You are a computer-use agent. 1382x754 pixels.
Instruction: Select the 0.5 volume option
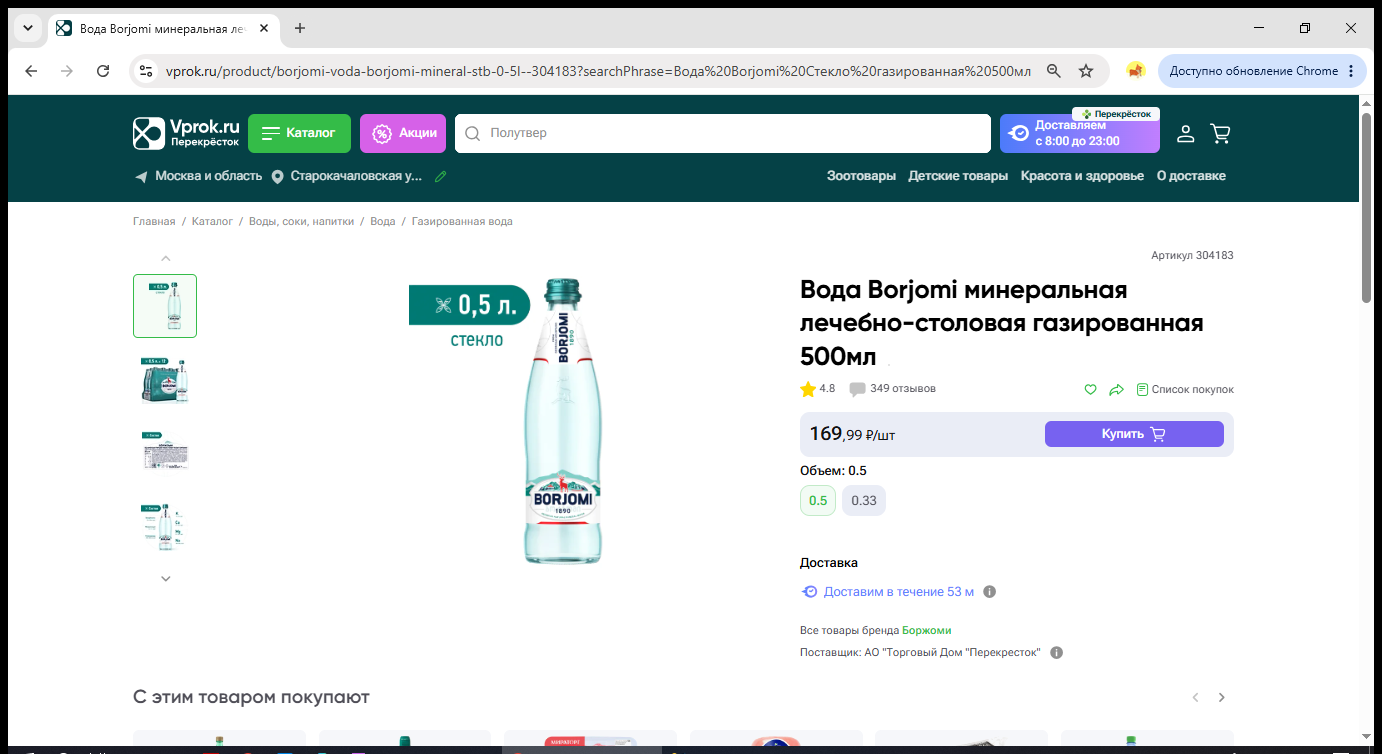click(818, 501)
